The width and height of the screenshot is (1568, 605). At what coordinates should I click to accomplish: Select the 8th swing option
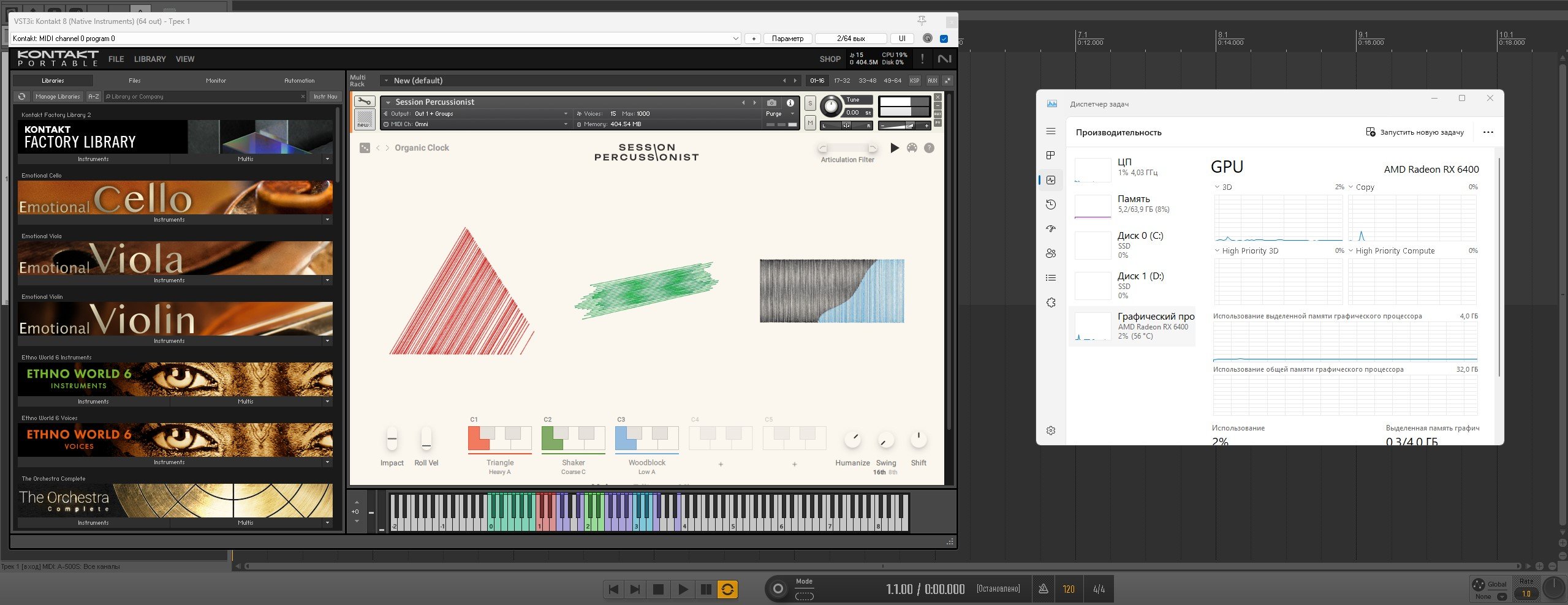point(893,472)
